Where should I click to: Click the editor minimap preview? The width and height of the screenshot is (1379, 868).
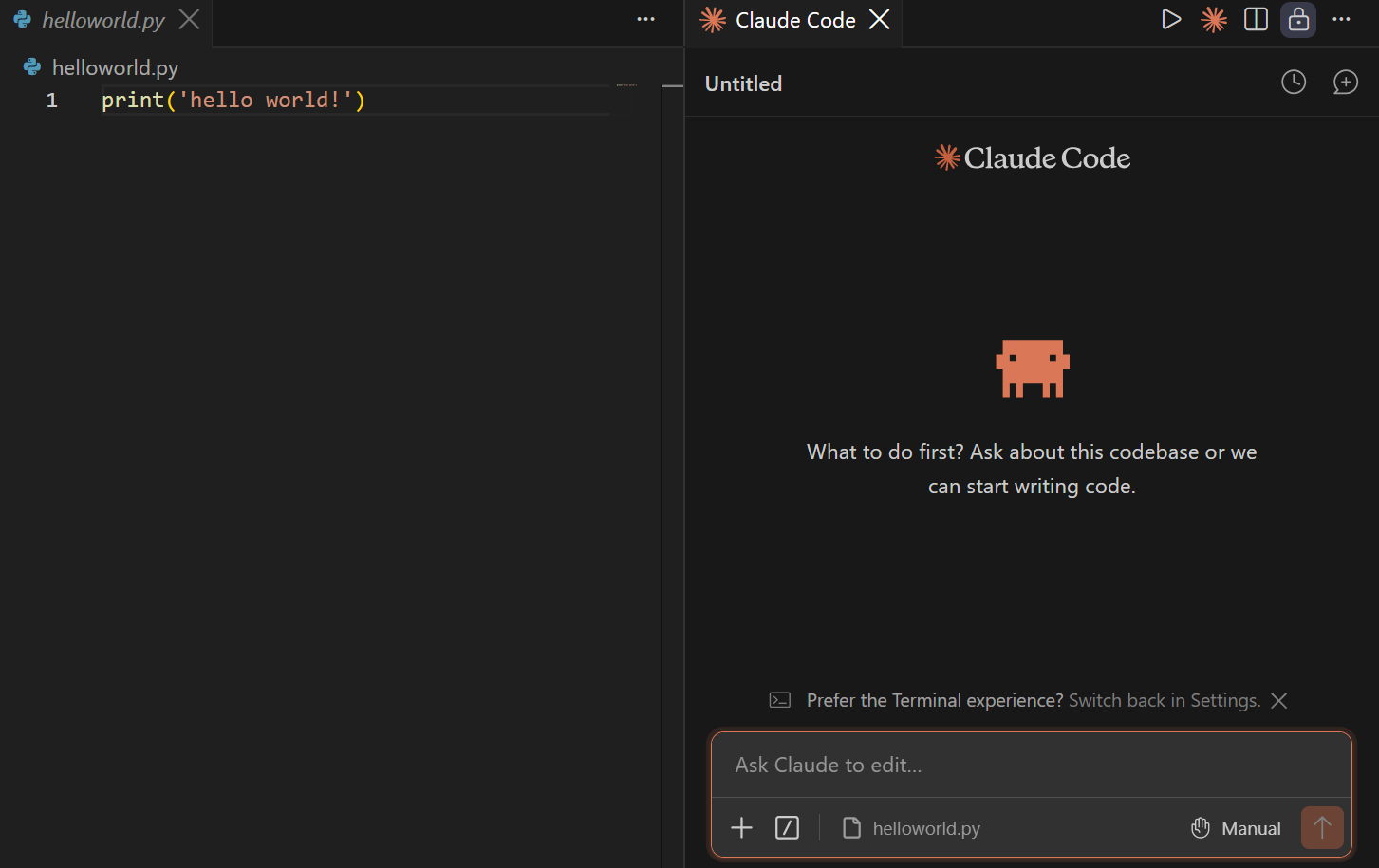[x=626, y=85]
